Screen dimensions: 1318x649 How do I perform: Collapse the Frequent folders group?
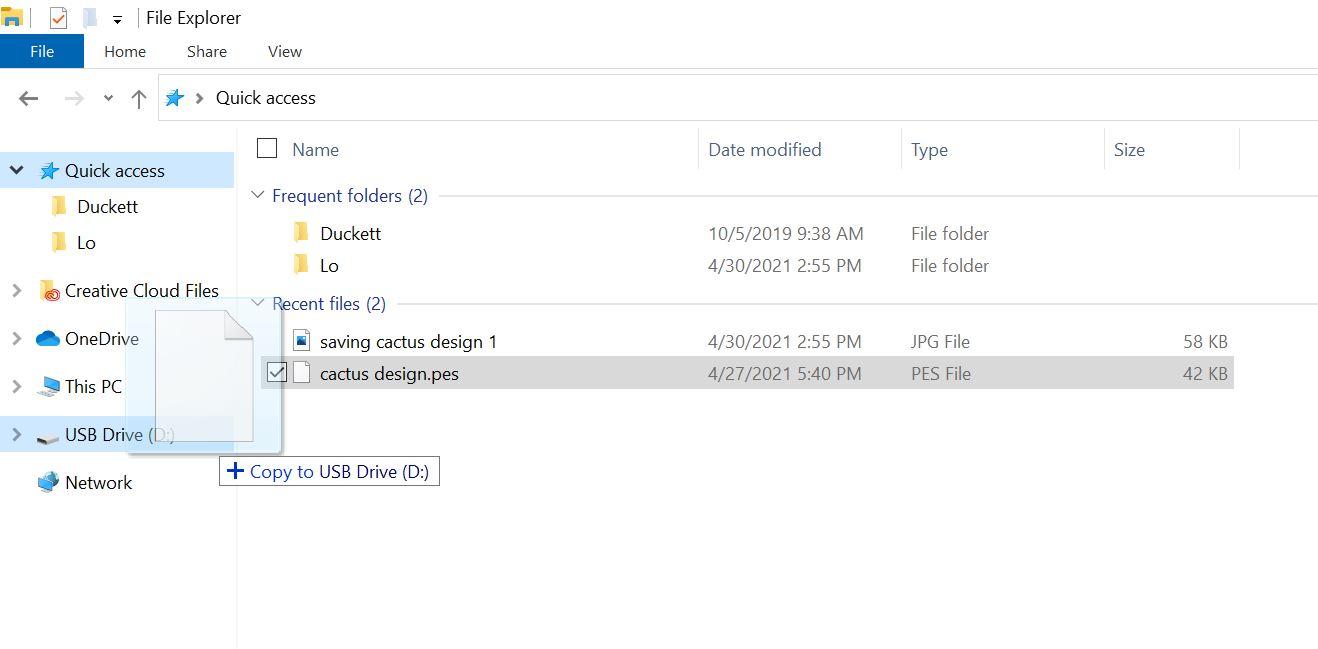pyautogui.click(x=258, y=196)
